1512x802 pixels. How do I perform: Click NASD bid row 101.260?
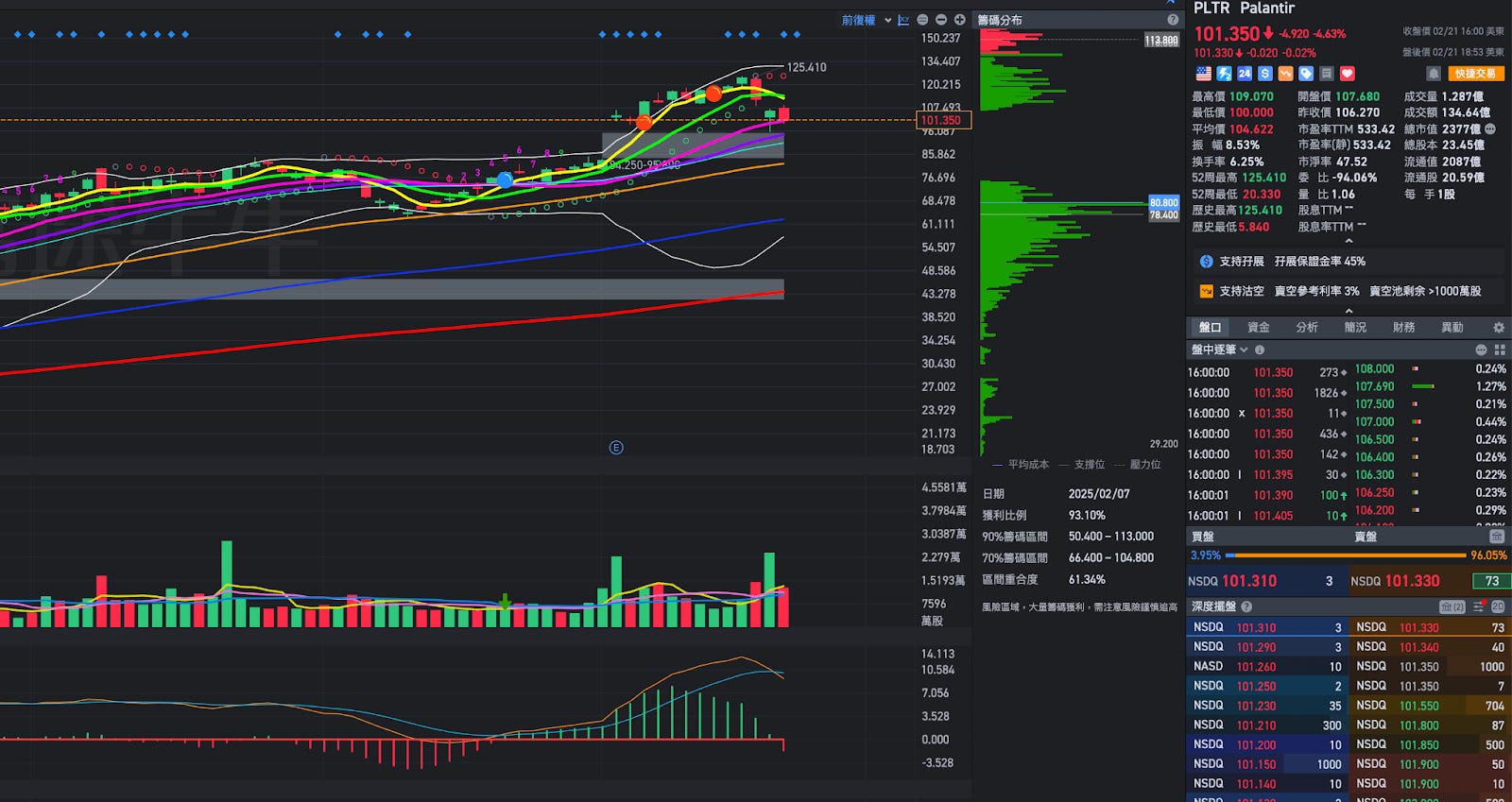click(x=1267, y=667)
